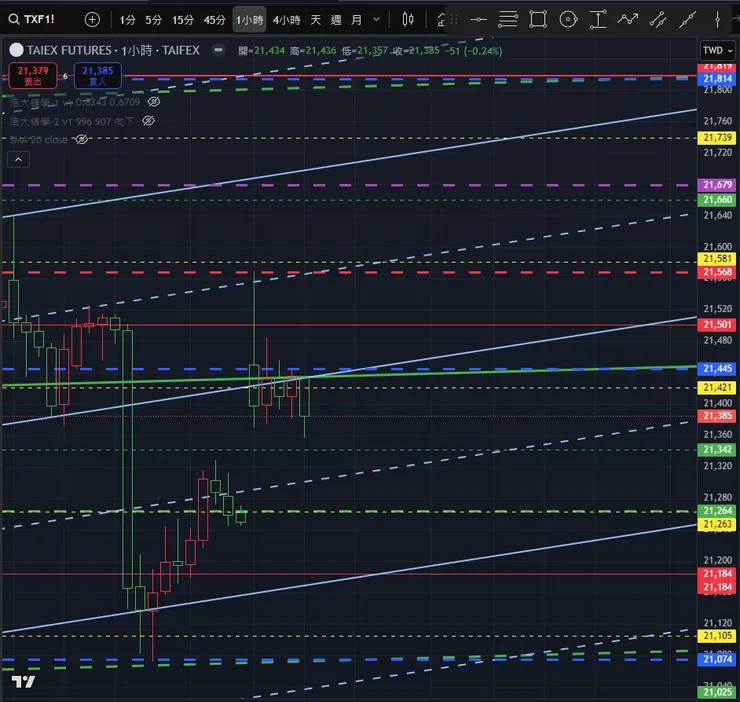Switch to the 1分 interval

click(127, 20)
